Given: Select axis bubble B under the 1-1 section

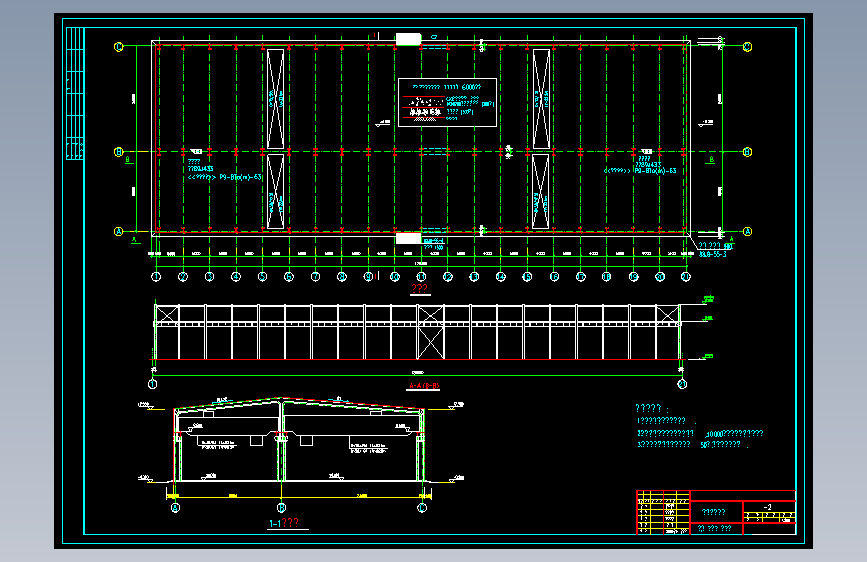Looking at the screenshot, I should coord(281,507).
